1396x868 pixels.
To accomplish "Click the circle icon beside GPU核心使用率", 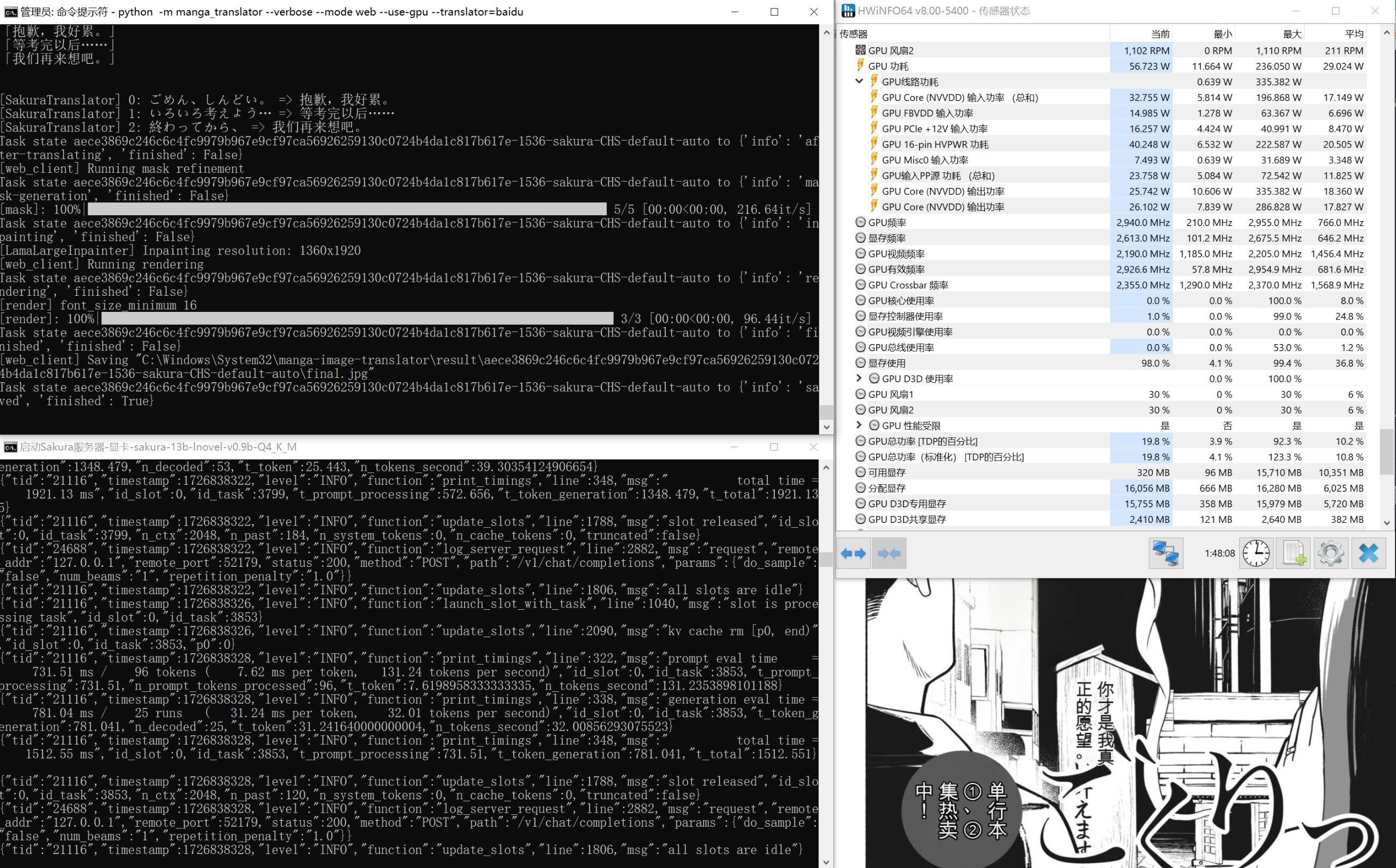I will pyautogui.click(x=860, y=300).
